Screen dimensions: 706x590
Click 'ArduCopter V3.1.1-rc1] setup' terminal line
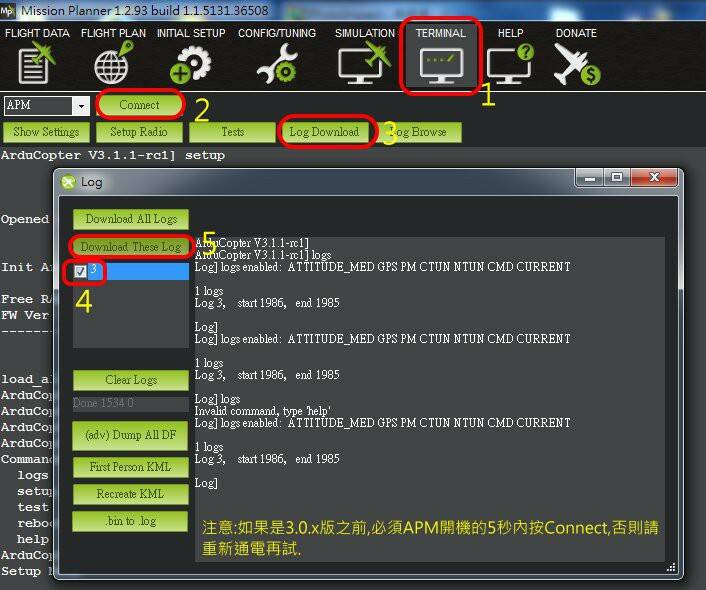113,155
